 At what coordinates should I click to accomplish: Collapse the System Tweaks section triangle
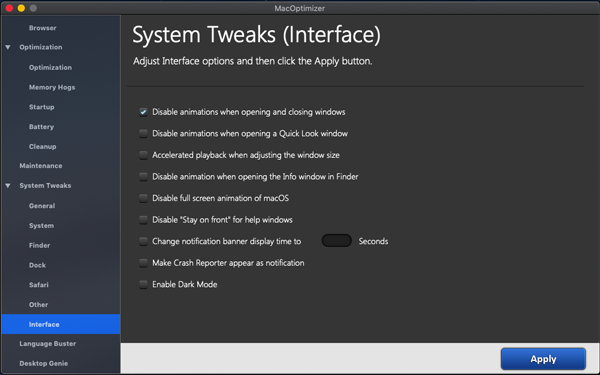pyautogui.click(x=8, y=186)
